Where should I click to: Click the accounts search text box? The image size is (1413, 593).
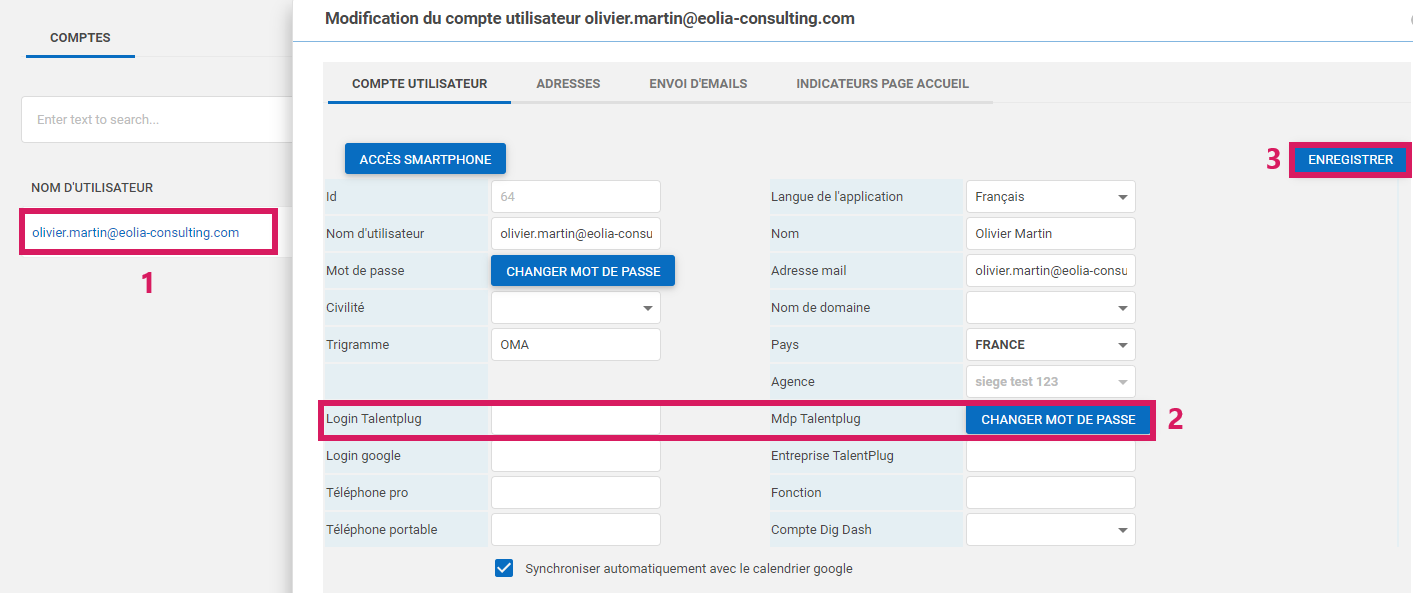pyautogui.click(x=156, y=120)
